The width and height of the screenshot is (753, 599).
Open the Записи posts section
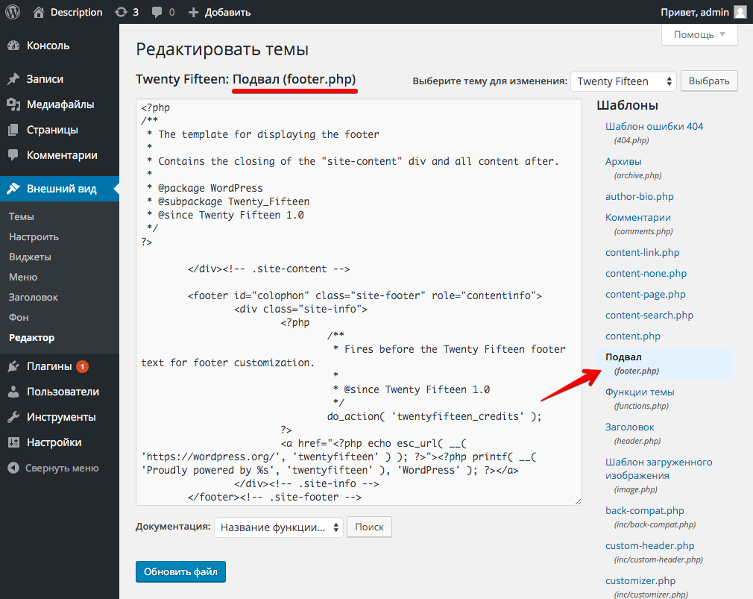tap(44, 79)
